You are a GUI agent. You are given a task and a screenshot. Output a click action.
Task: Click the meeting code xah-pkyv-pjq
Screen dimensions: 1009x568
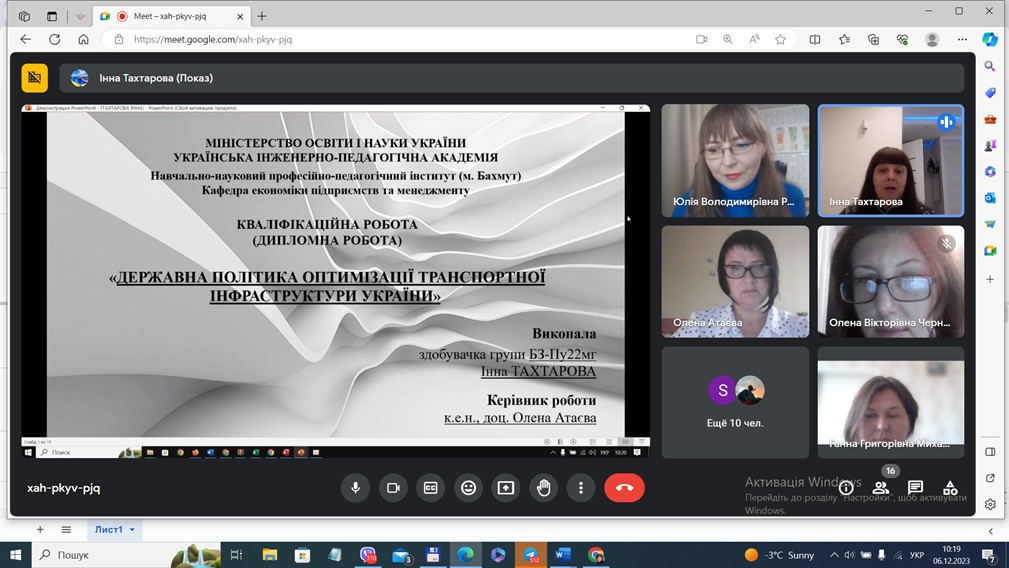coord(64,488)
